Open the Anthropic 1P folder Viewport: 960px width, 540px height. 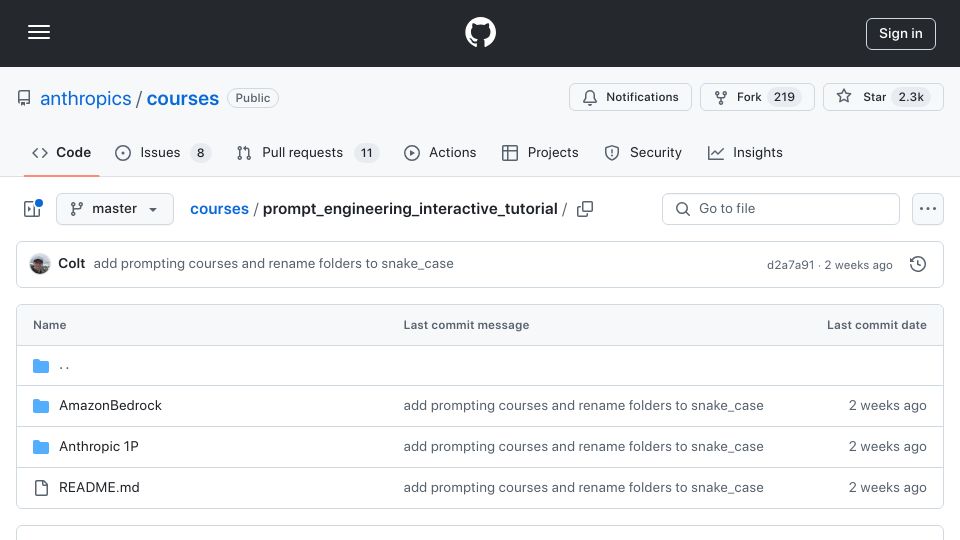[99, 446]
